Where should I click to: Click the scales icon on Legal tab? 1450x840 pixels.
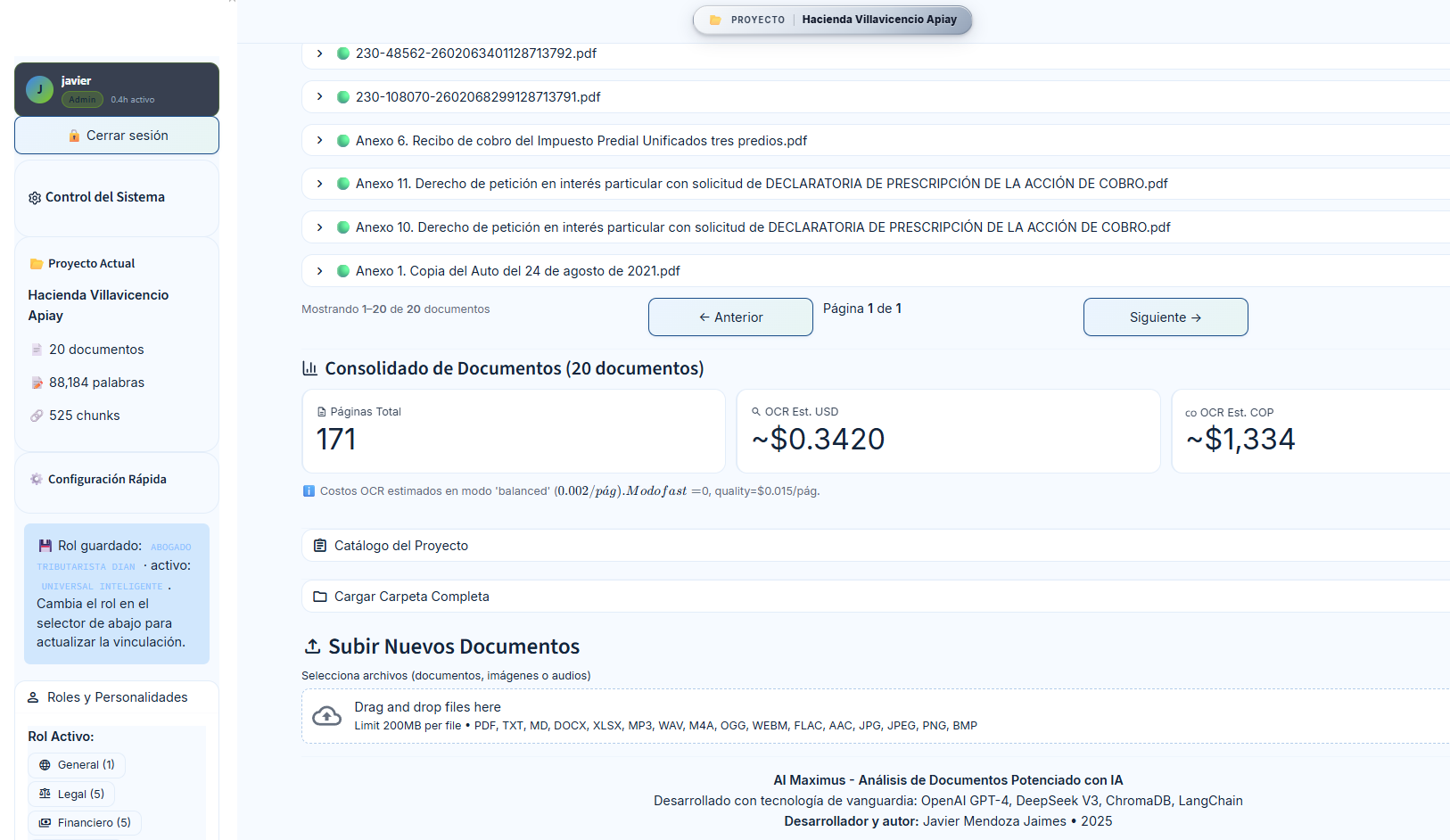(x=45, y=794)
